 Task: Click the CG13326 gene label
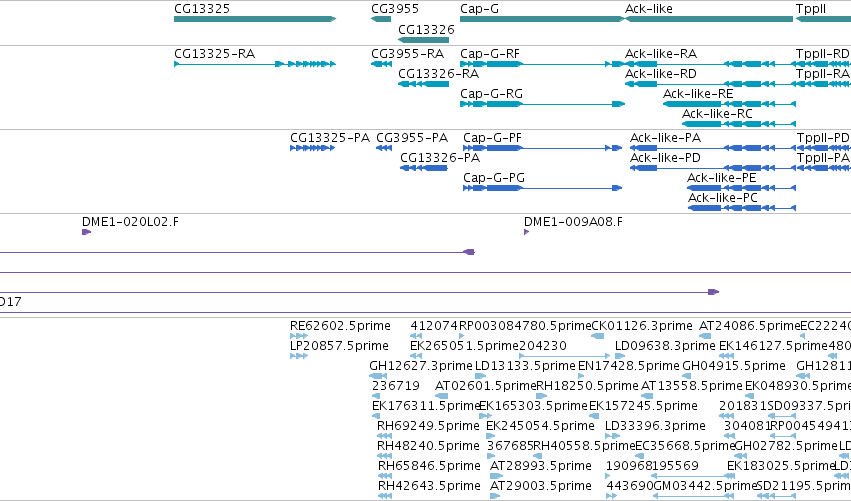coord(426,30)
